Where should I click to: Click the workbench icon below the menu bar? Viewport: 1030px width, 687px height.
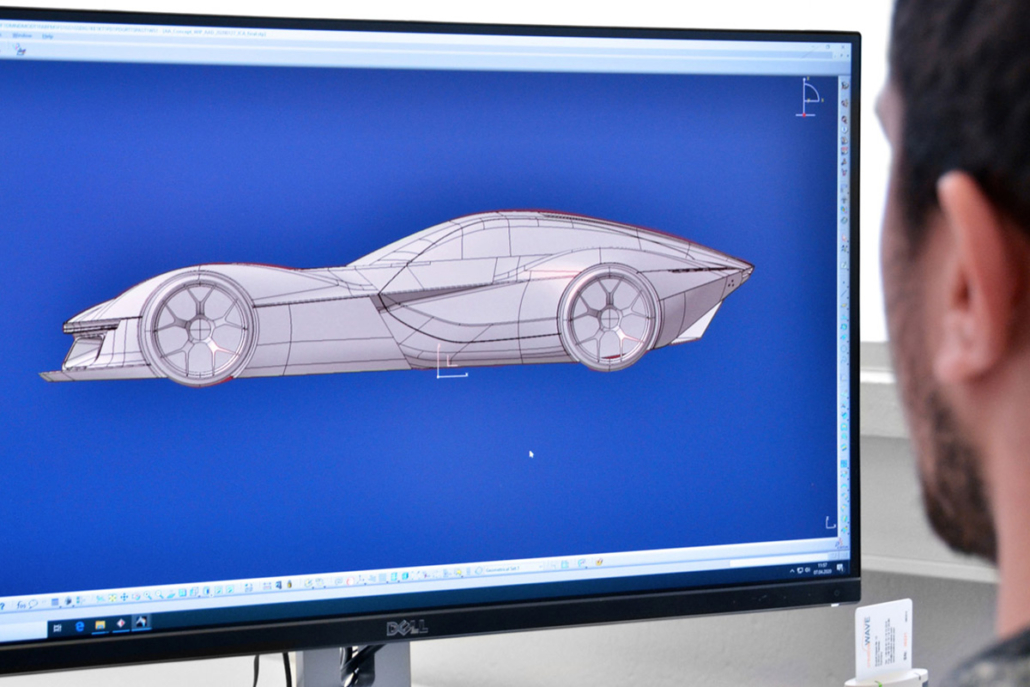19,50
